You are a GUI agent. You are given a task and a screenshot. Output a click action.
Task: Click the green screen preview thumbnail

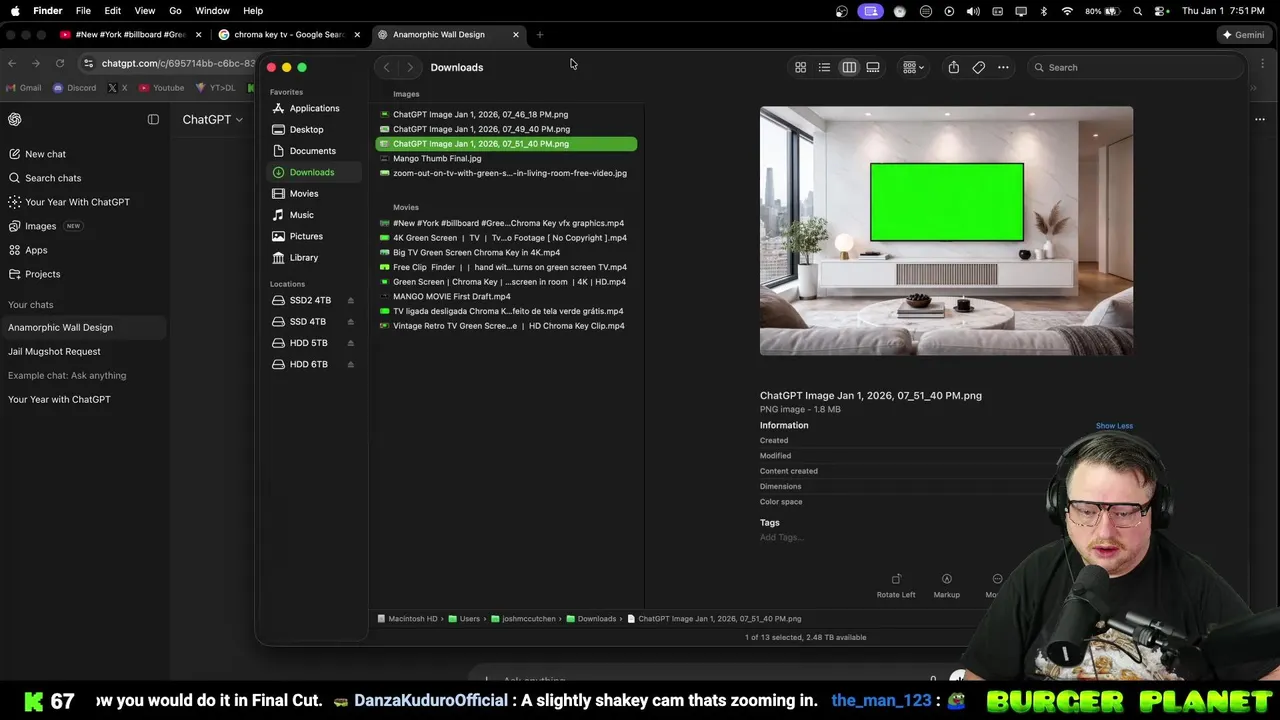tap(946, 231)
